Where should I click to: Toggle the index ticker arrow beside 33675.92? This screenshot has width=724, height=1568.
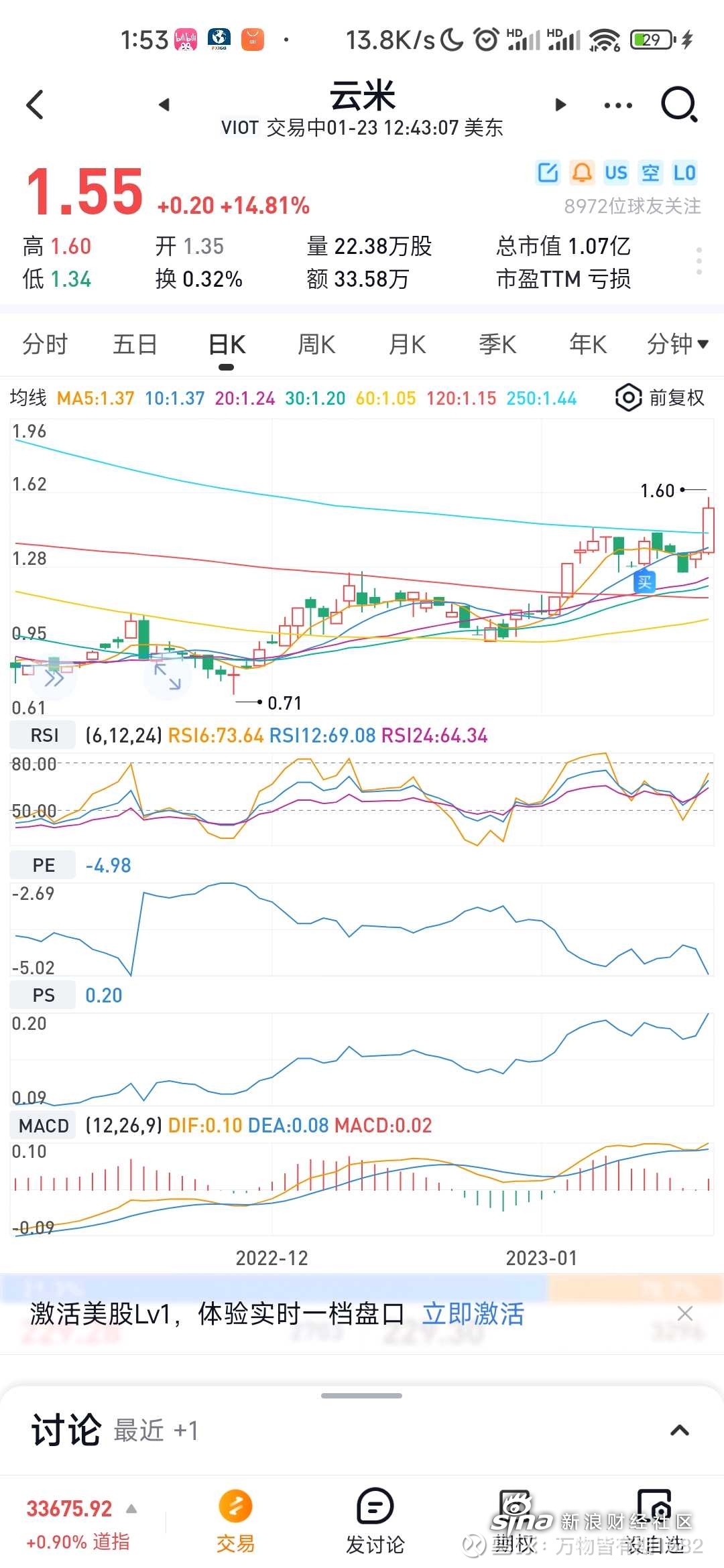[x=131, y=1508]
